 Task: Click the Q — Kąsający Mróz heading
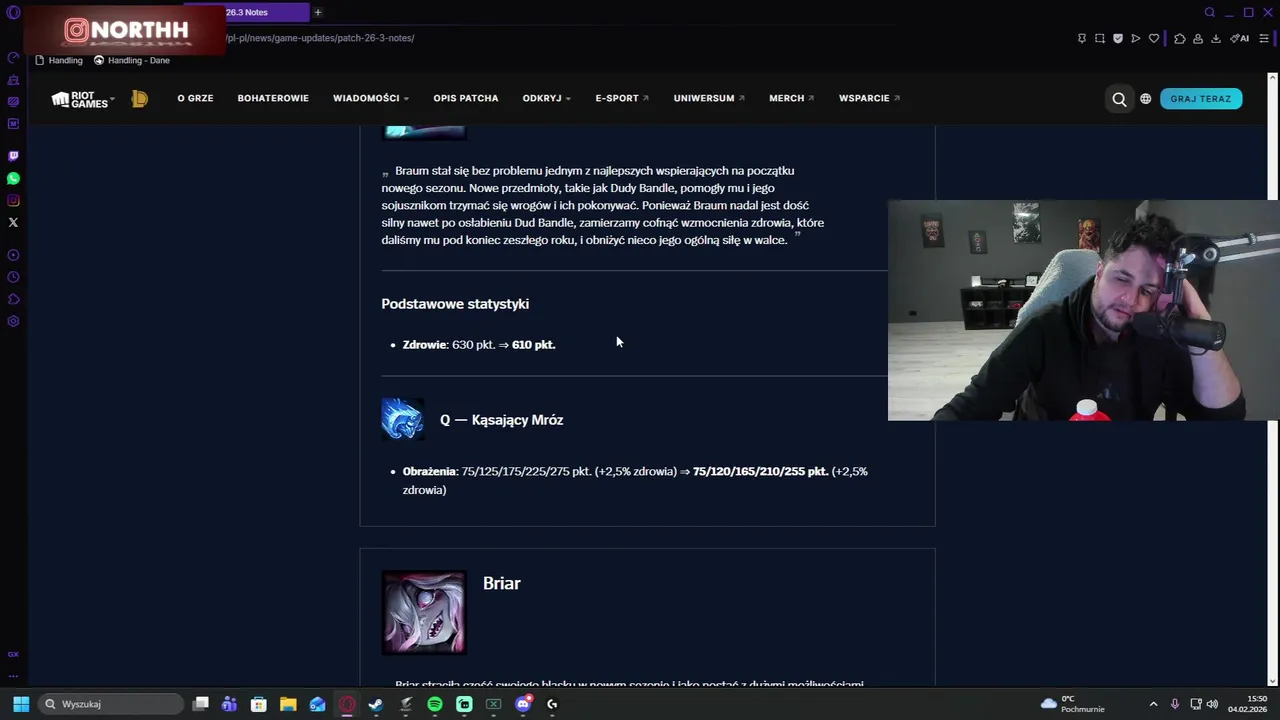point(502,420)
